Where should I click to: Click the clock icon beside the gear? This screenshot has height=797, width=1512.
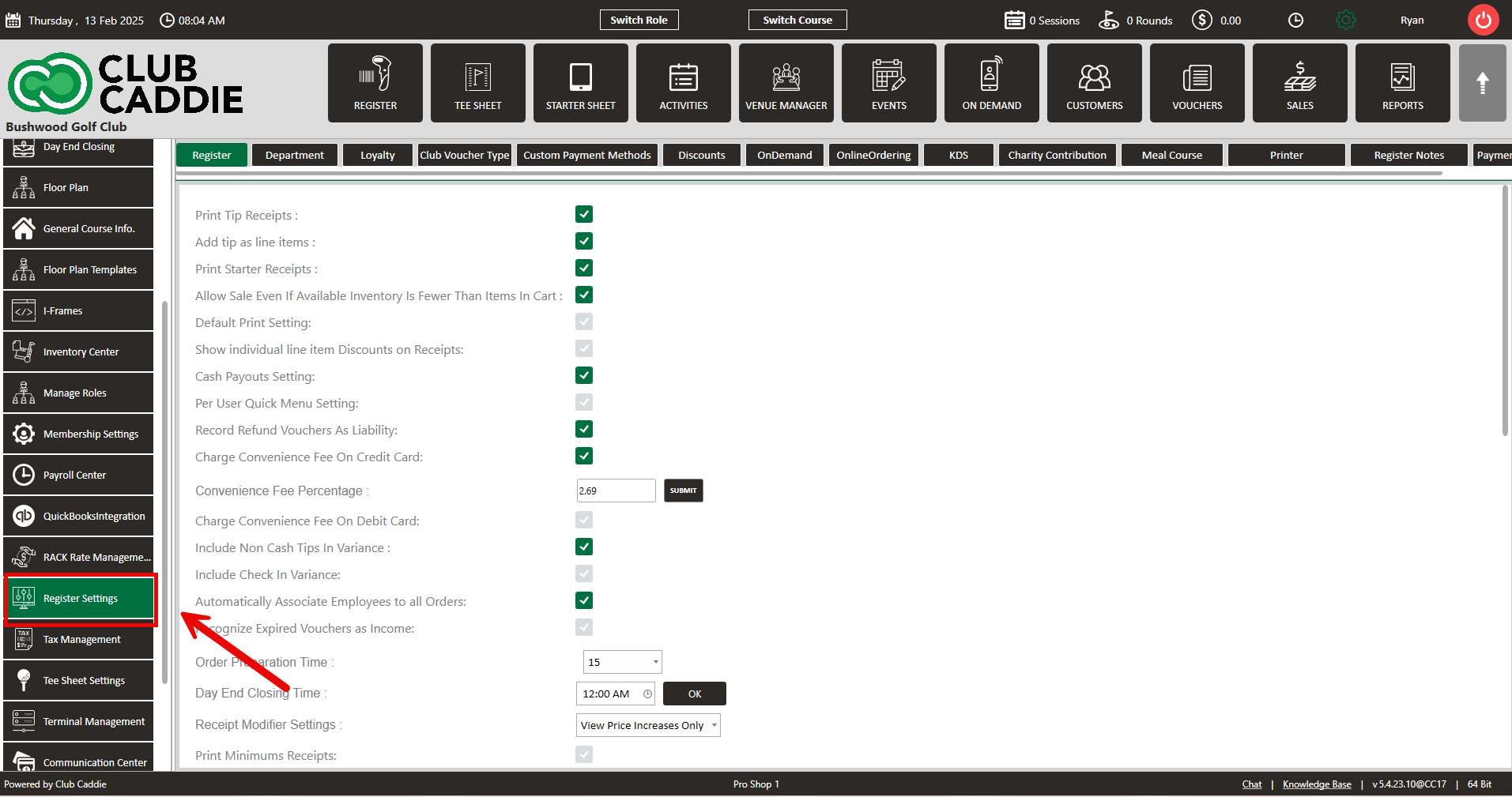(x=1295, y=20)
